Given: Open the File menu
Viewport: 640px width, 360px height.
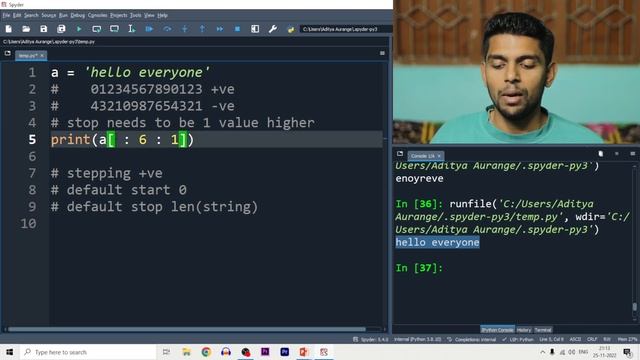Looking at the screenshot, I should point(6,16).
